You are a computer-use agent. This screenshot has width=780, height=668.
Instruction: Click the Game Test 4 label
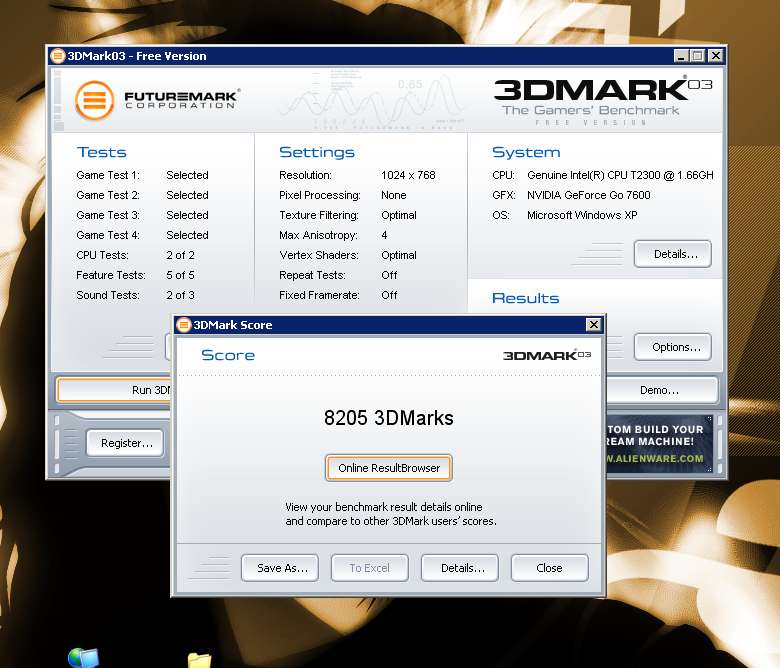click(108, 235)
